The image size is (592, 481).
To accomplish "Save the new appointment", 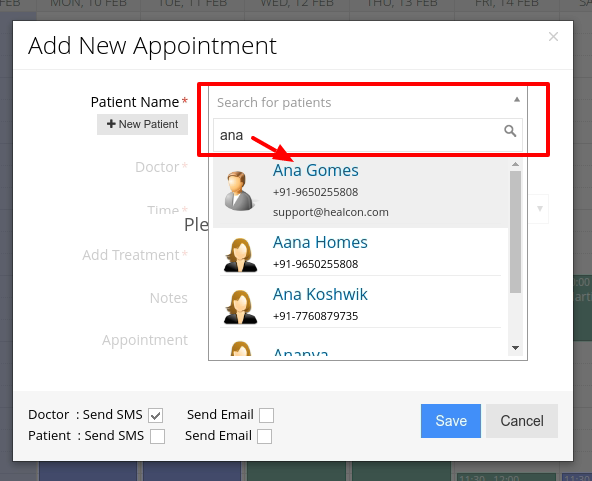I will (451, 421).
